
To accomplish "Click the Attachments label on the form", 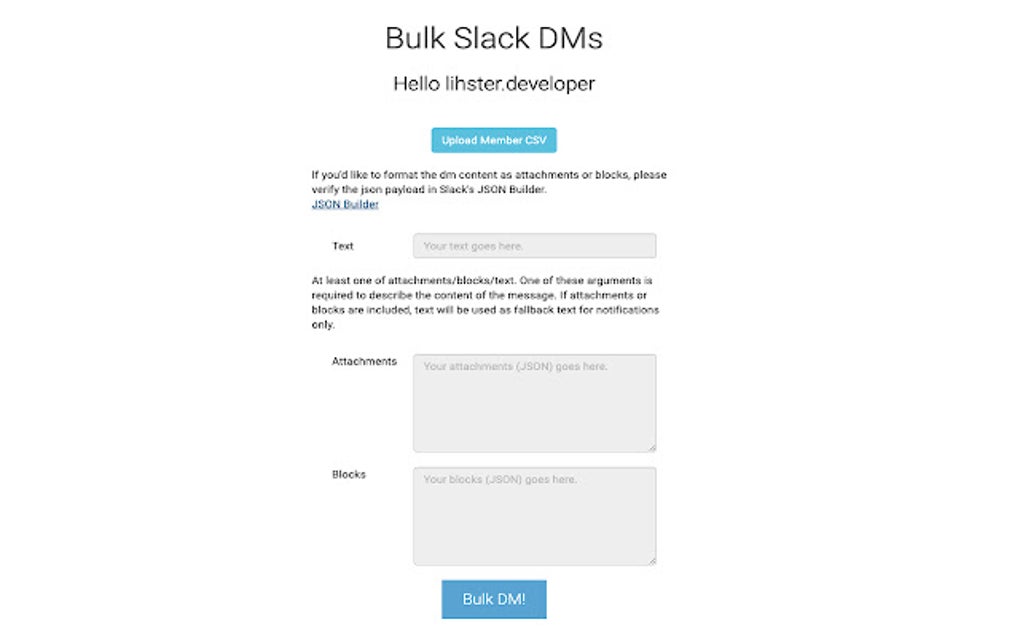I will point(364,361).
